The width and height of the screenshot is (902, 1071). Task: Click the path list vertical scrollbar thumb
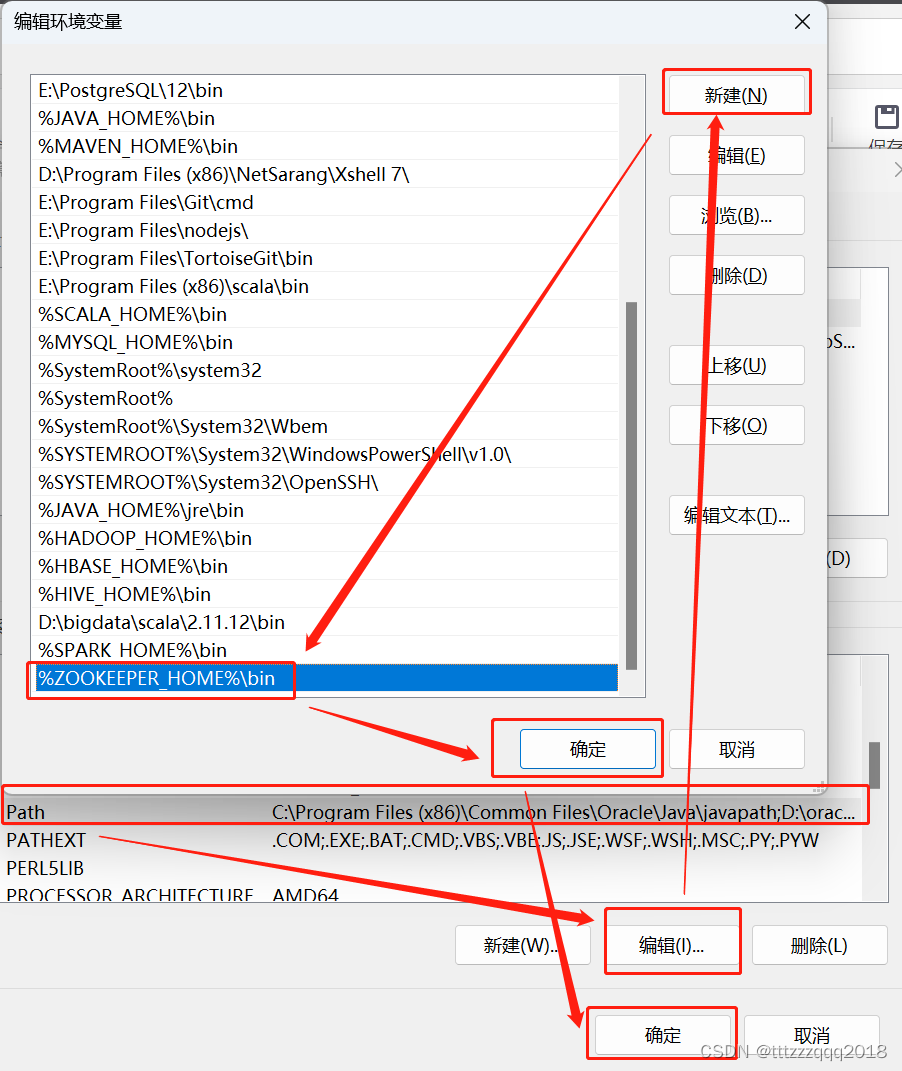point(632,486)
